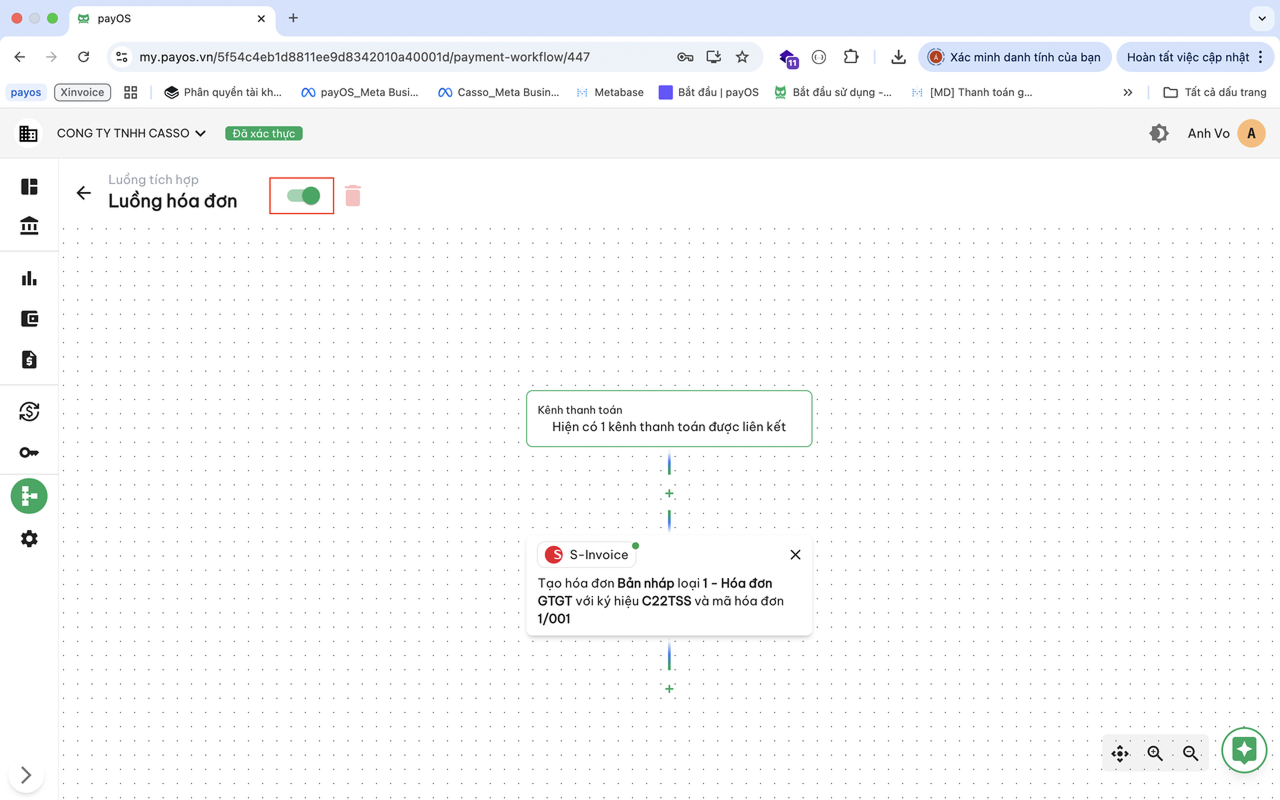Open the Metabase bookmark
Viewport: 1280px width, 800px height.
(609, 92)
